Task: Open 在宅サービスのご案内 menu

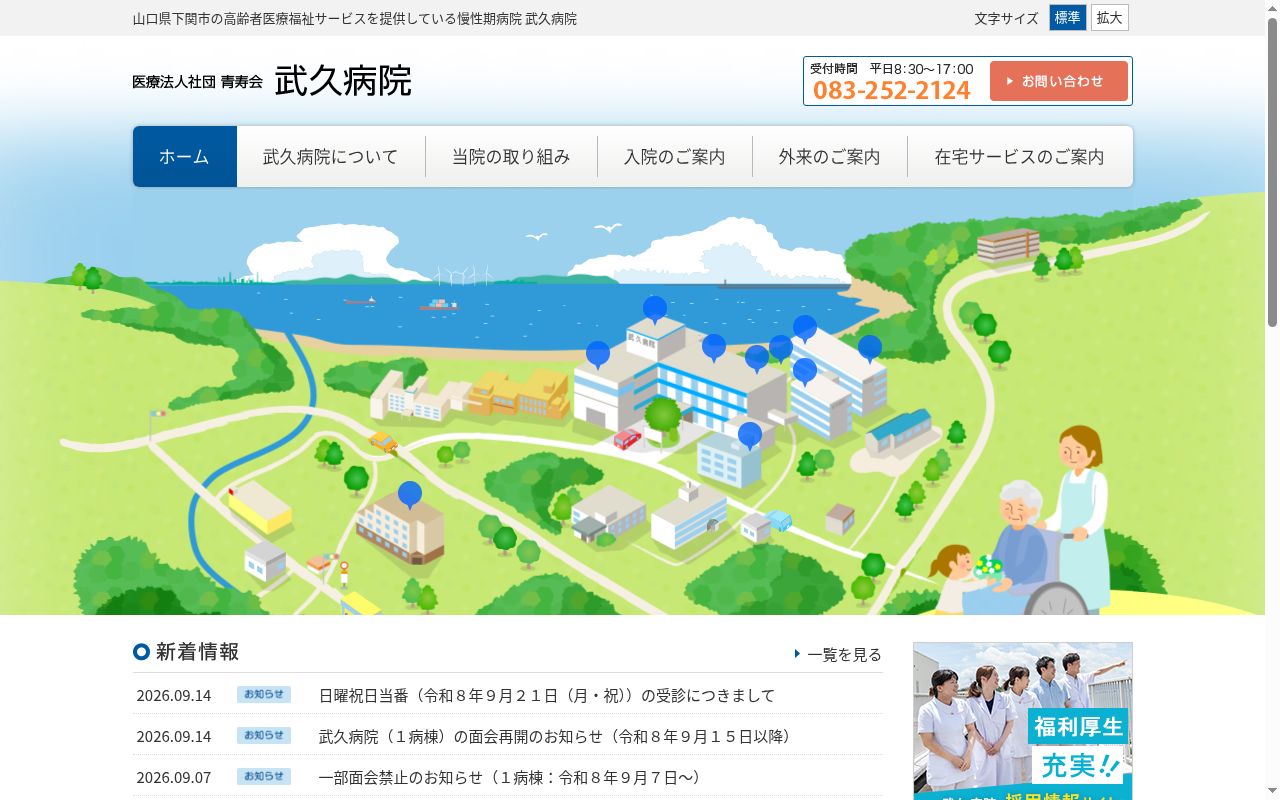Action: coord(1020,156)
